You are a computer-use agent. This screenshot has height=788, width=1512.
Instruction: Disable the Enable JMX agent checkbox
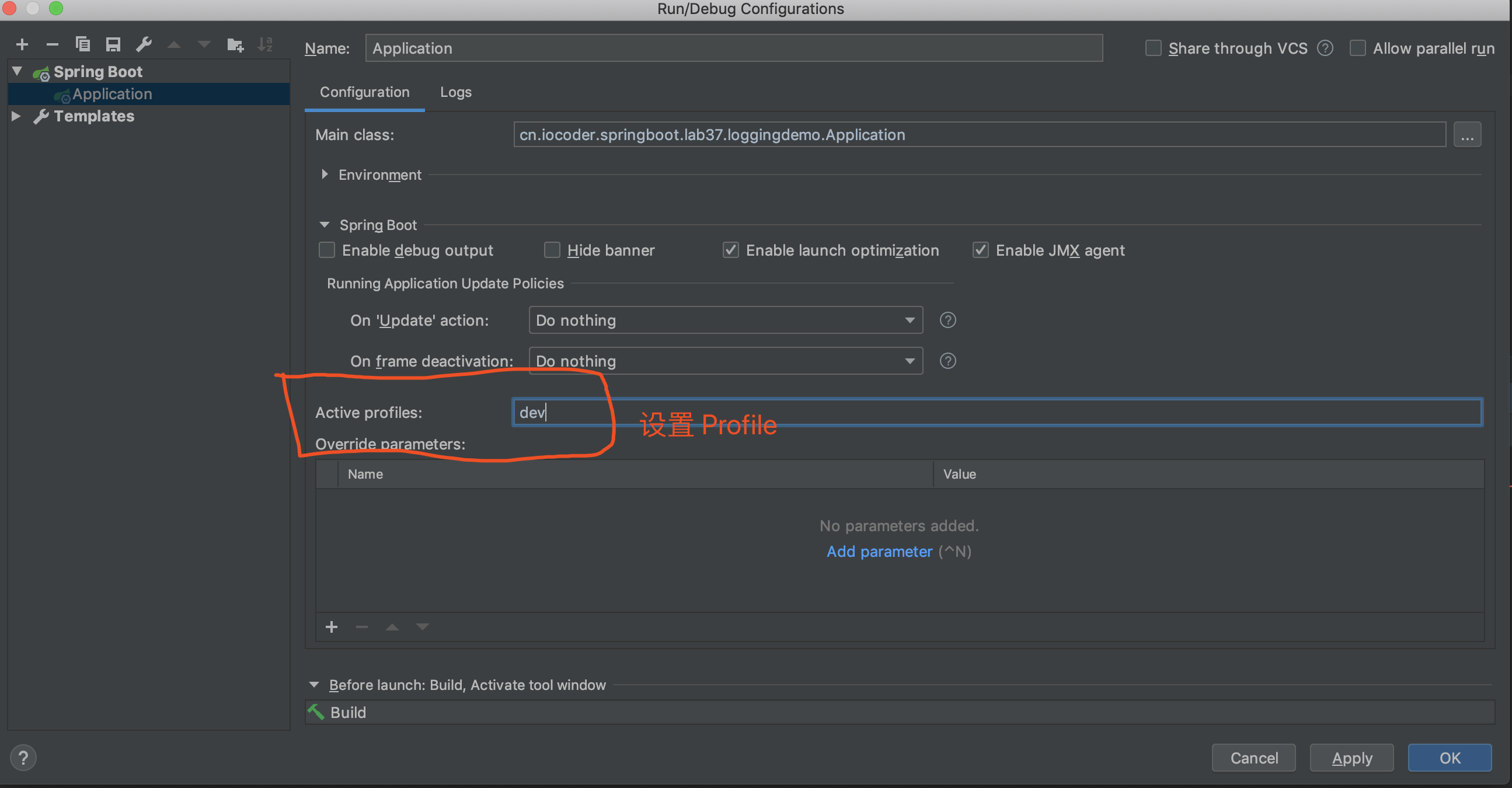coord(980,250)
